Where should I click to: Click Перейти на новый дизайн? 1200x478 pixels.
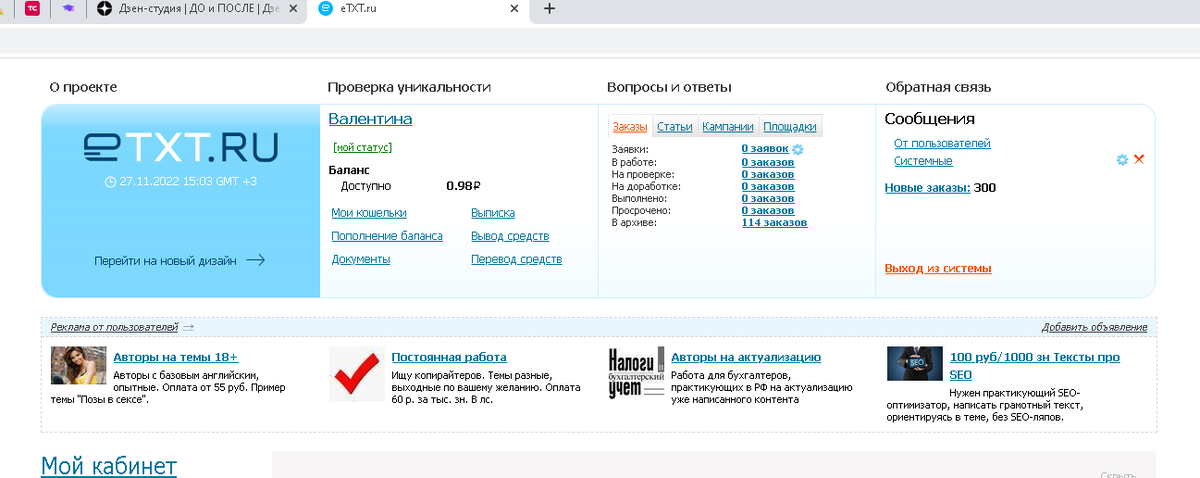[180, 260]
